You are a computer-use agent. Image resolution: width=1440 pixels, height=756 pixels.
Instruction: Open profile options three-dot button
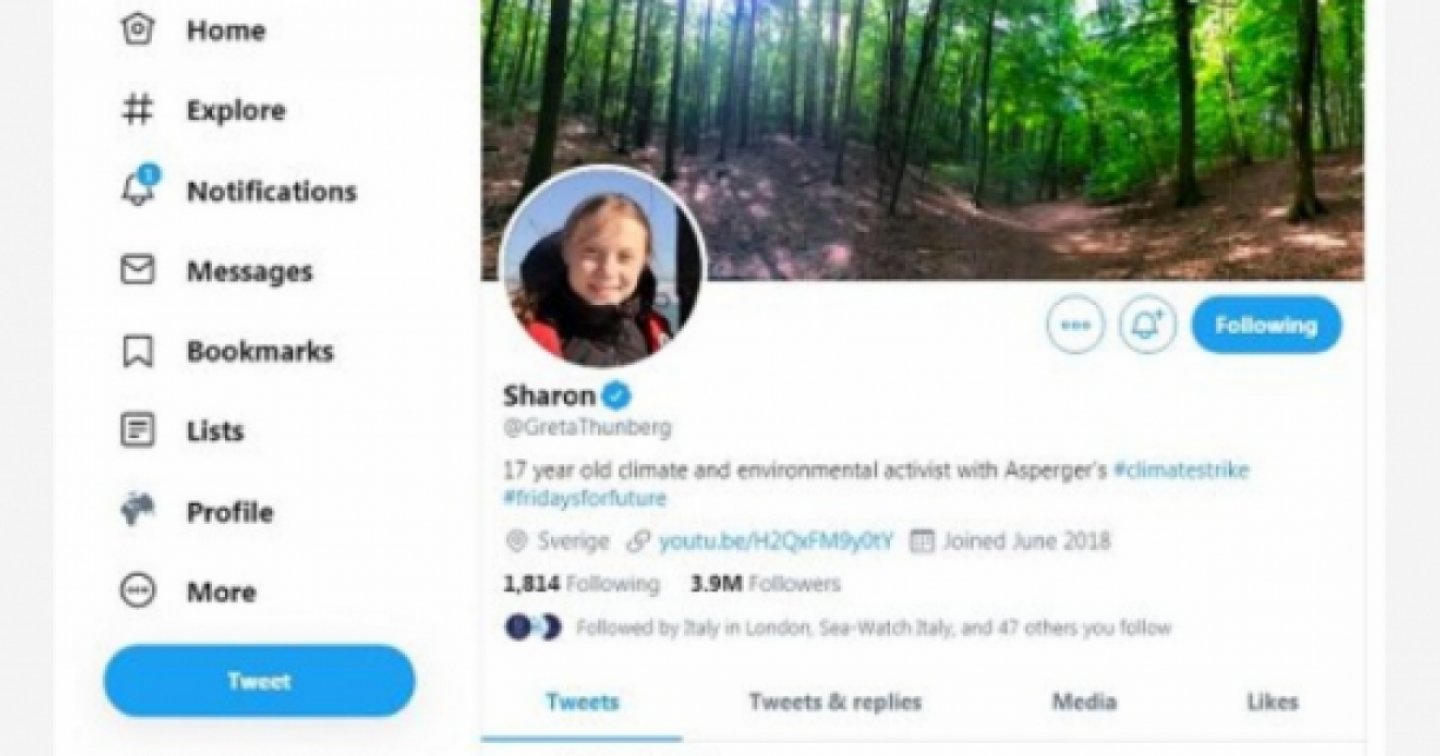(x=1075, y=325)
